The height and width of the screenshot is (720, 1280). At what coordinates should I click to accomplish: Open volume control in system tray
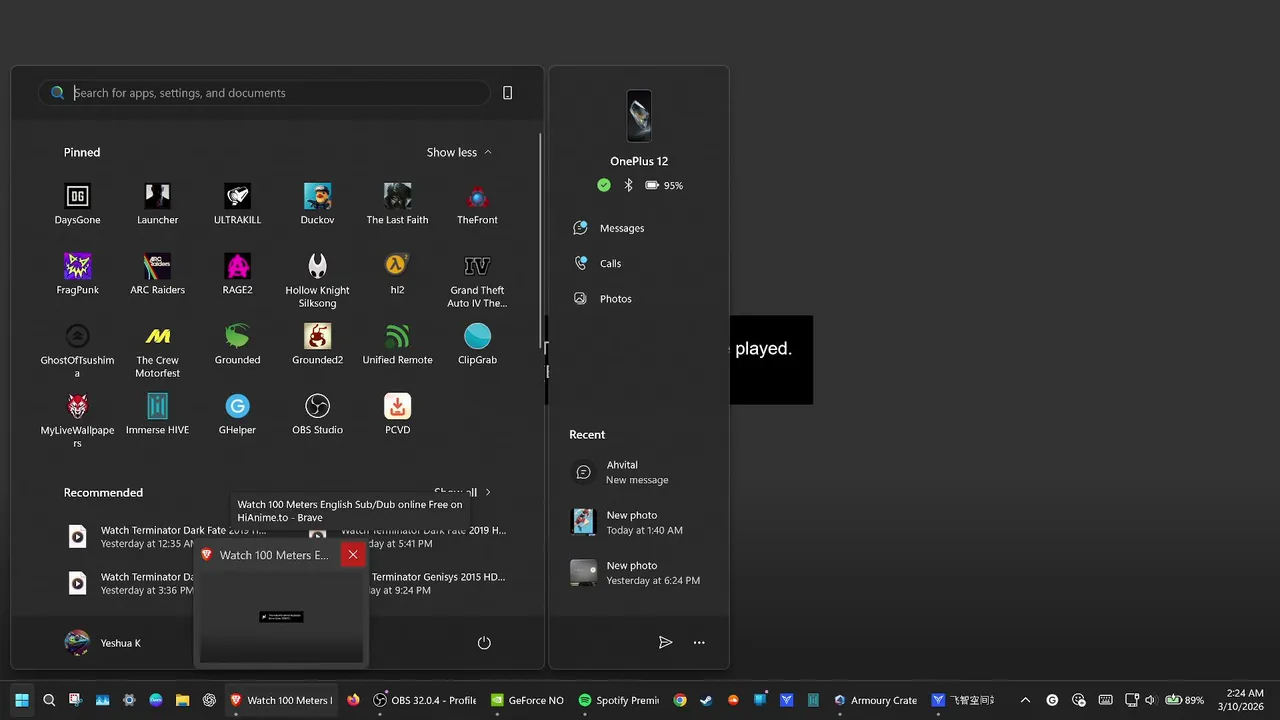[x=1149, y=700]
